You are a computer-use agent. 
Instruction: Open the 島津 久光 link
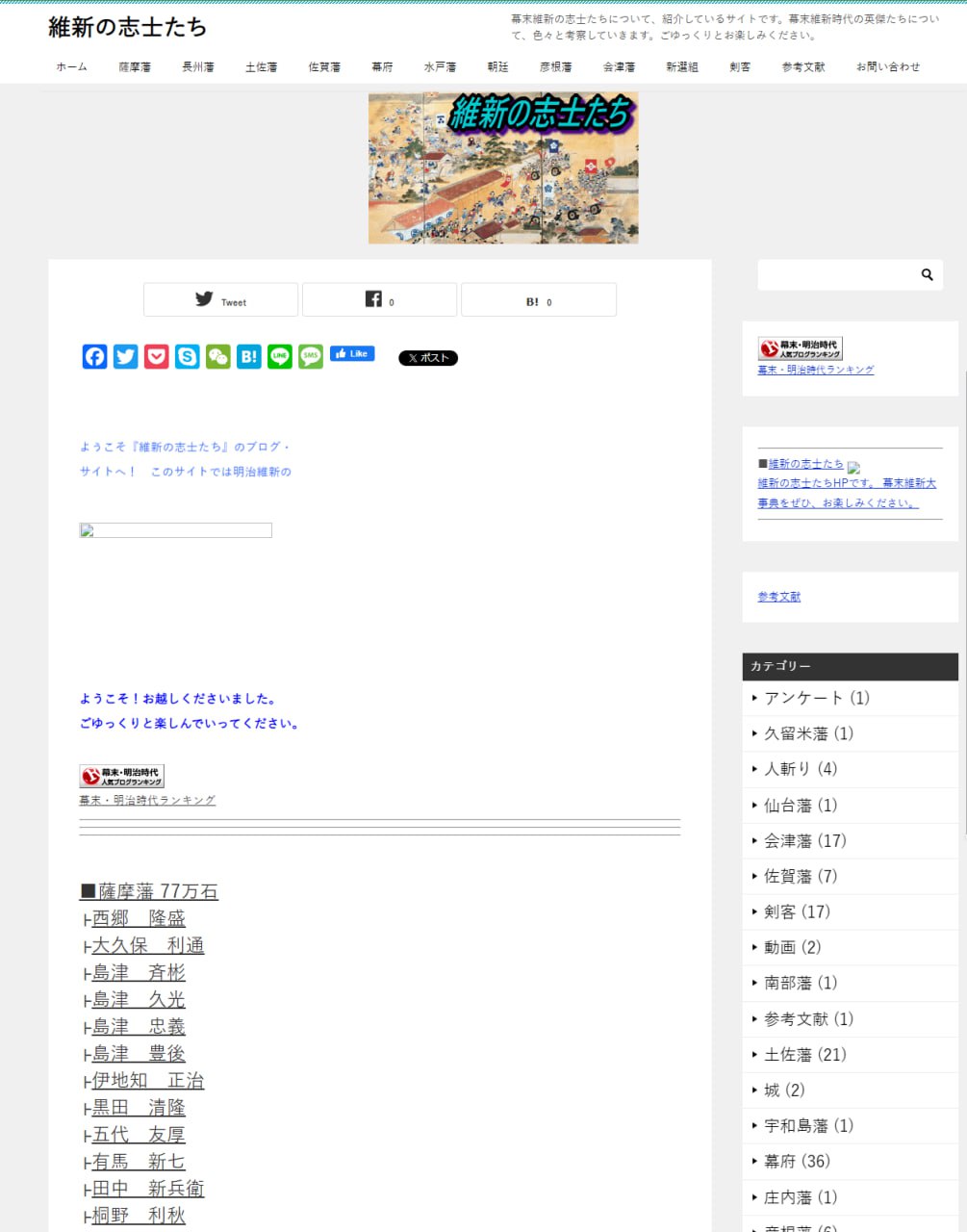(139, 999)
